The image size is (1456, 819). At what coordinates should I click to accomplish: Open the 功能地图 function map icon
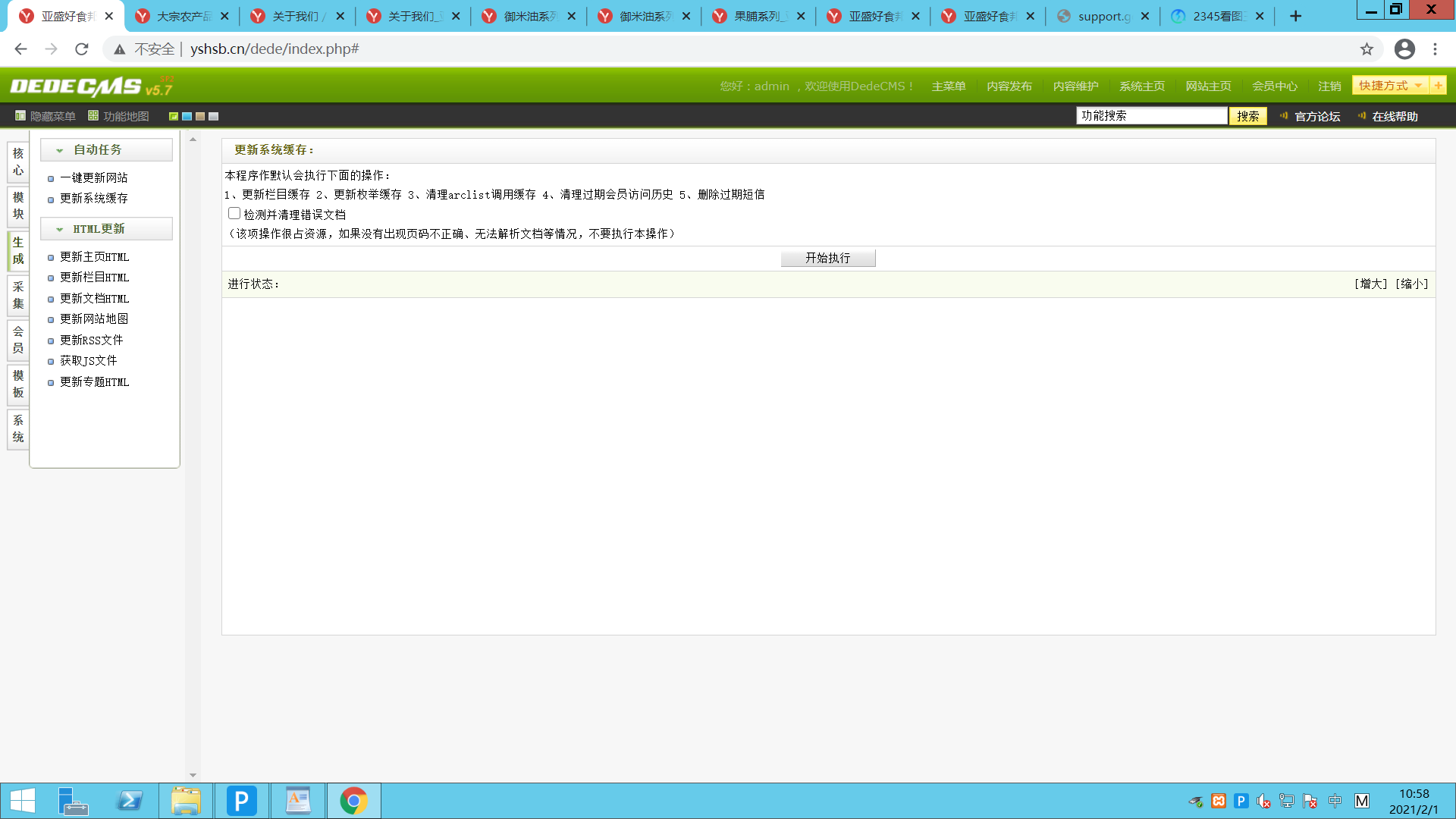click(x=93, y=116)
